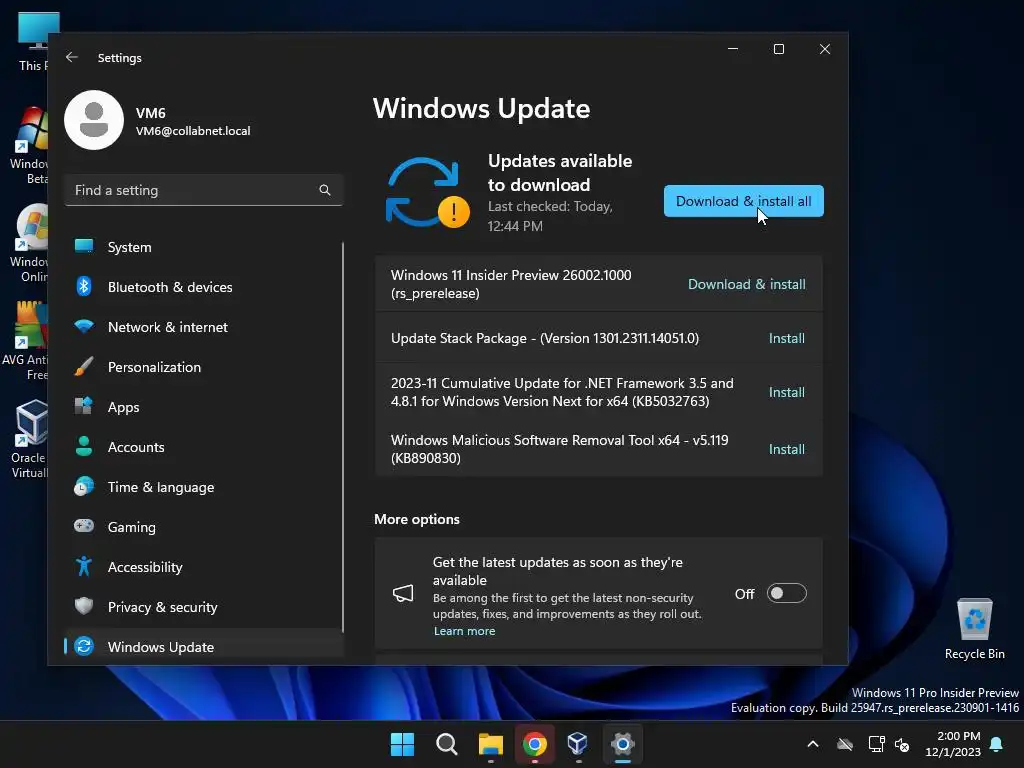The width and height of the screenshot is (1024, 768).
Task: Click the VM6@collabnet.local account email
Action: coord(193,131)
